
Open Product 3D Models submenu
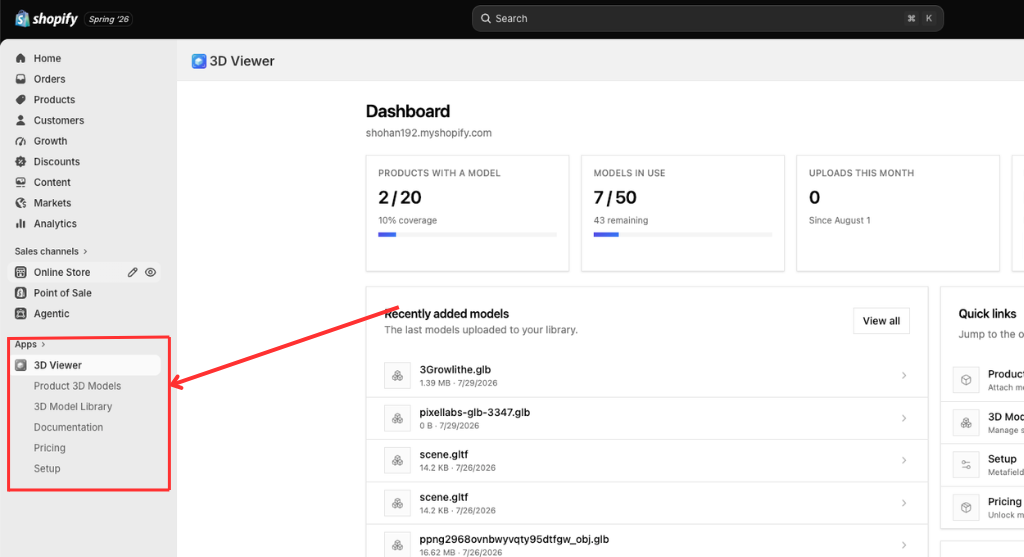click(77, 386)
